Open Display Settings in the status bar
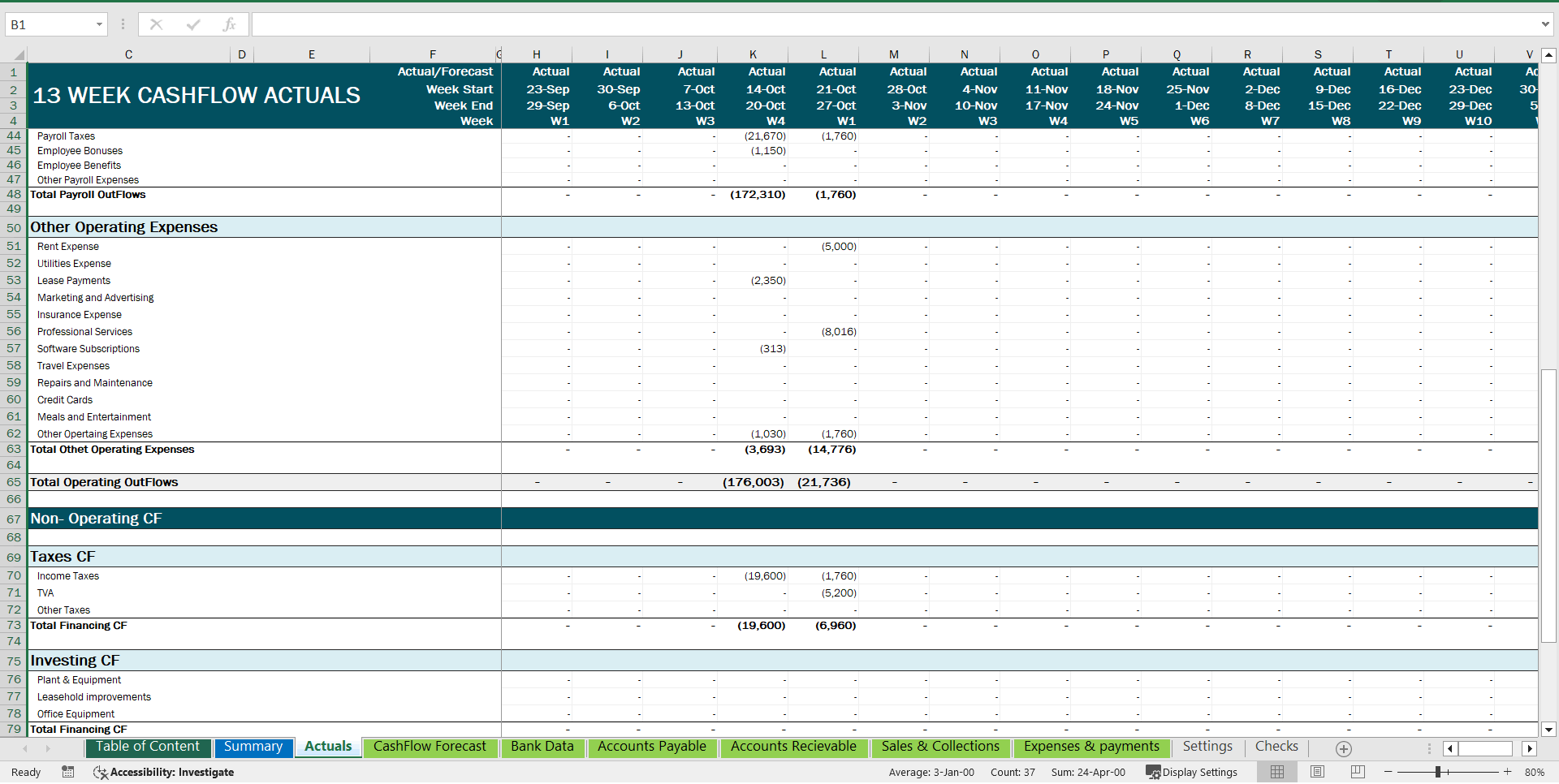Image resolution: width=1559 pixels, height=784 pixels. [1191, 772]
